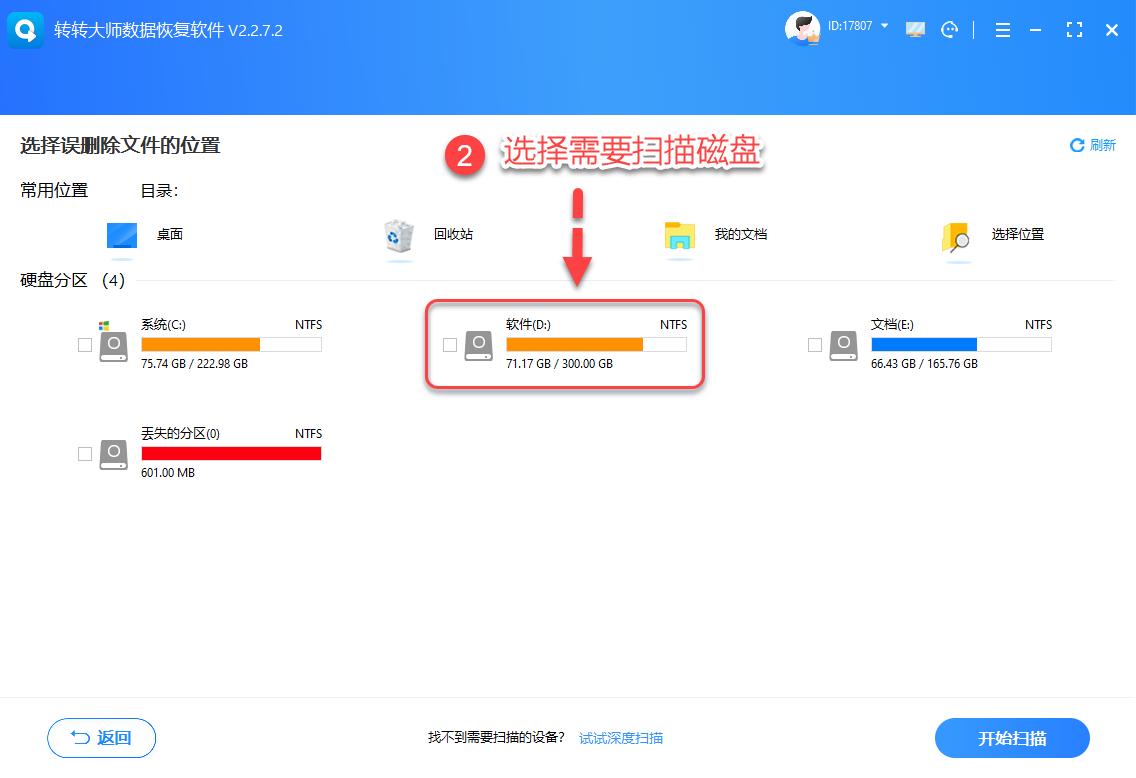Start scanning with 开始扫描 button
This screenshot has height=778, width=1136.
(x=1012, y=738)
